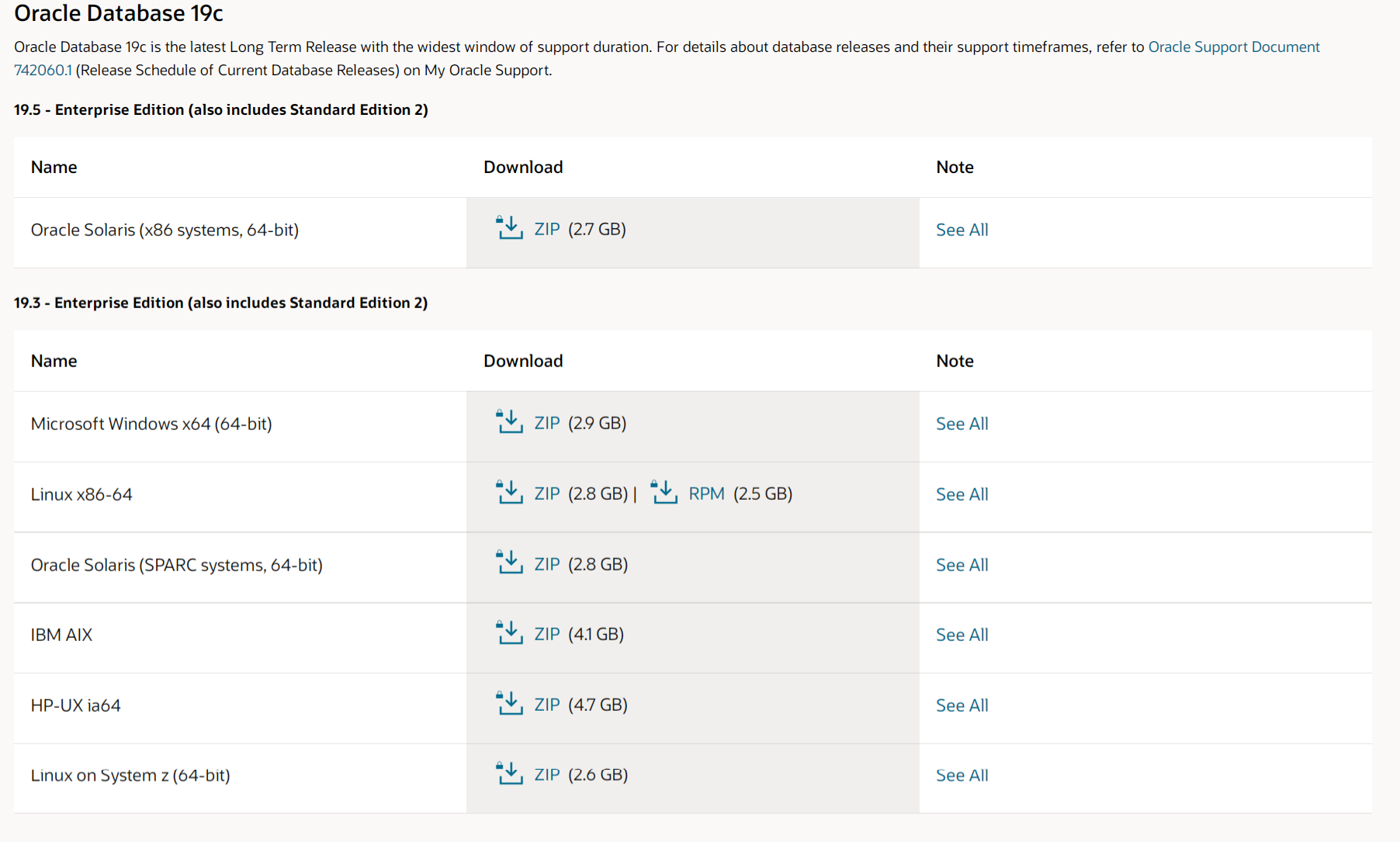Click the Note column header in 19.5 table
The height and width of the screenshot is (842, 1400).
point(955,167)
